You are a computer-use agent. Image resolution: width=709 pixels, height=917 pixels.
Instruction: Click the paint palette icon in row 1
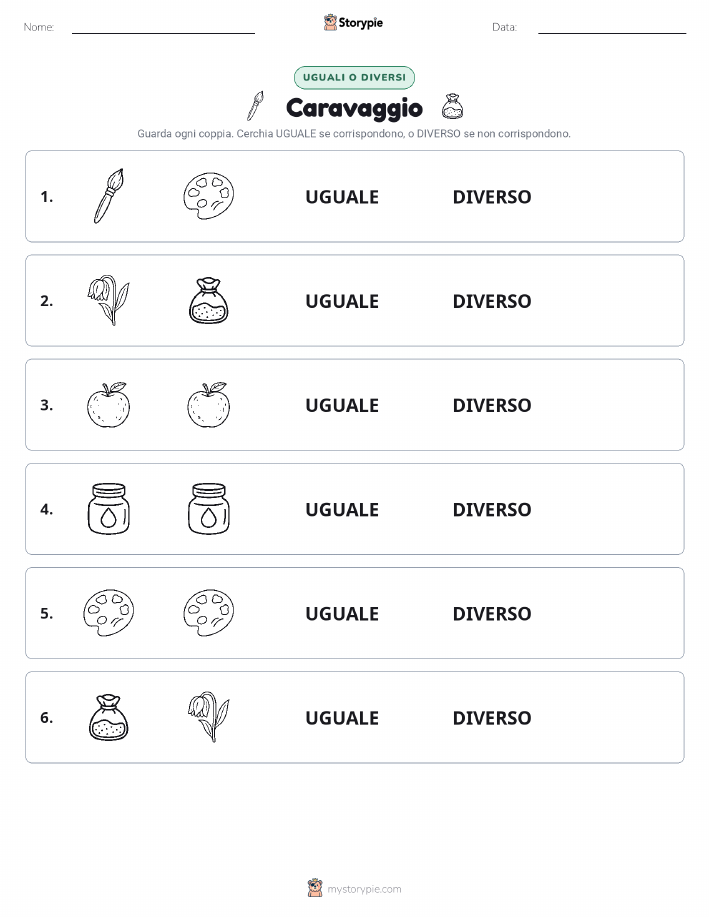click(x=208, y=196)
